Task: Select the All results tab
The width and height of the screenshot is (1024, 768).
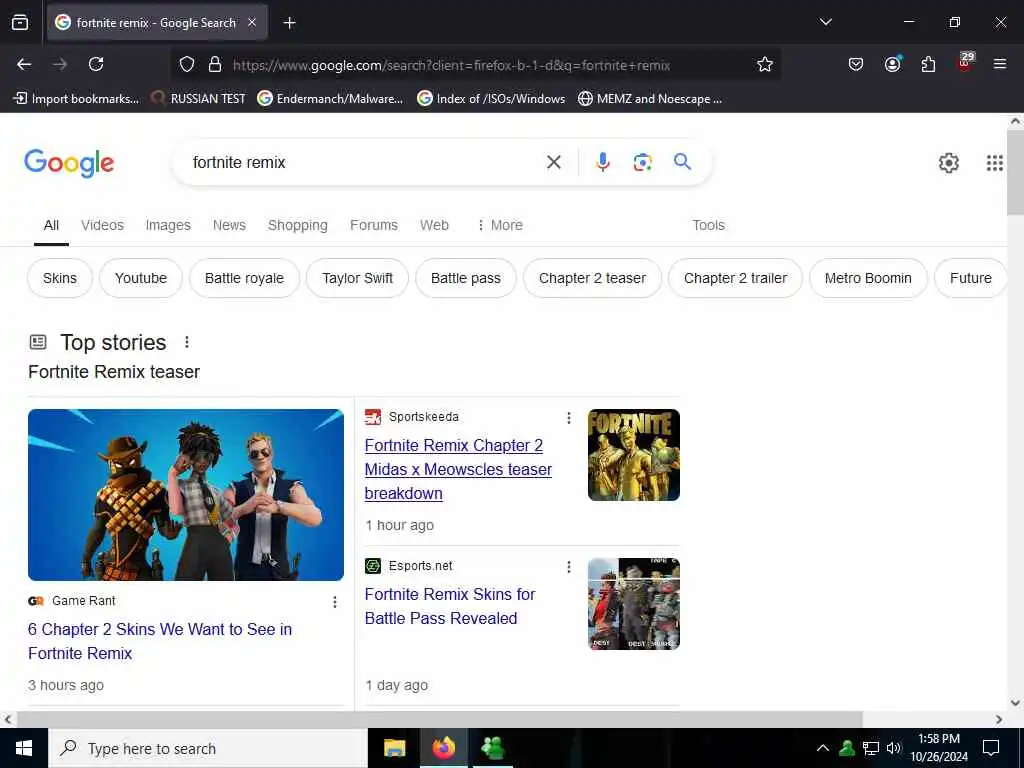Action: [51, 225]
